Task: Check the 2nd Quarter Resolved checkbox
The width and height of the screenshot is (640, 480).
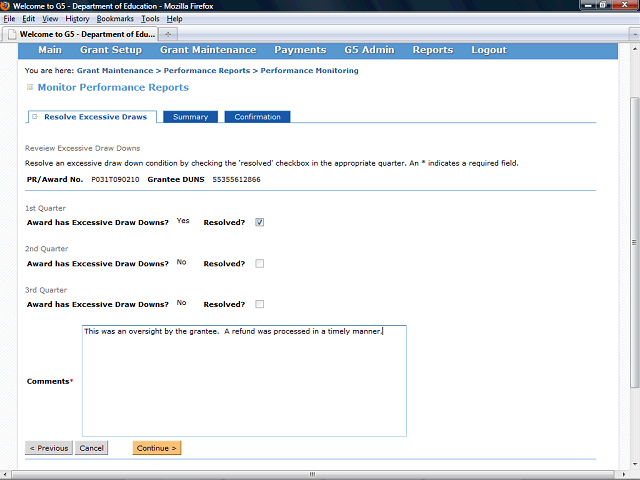Action: click(x=260, y=264)
